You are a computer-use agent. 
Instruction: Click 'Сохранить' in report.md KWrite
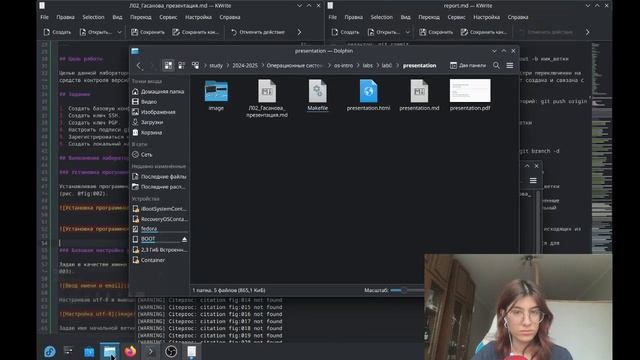pos(436,32)
